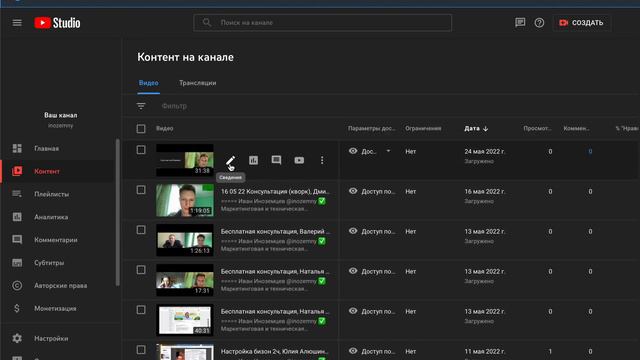Open Субтитры in the sidebar

49,263
